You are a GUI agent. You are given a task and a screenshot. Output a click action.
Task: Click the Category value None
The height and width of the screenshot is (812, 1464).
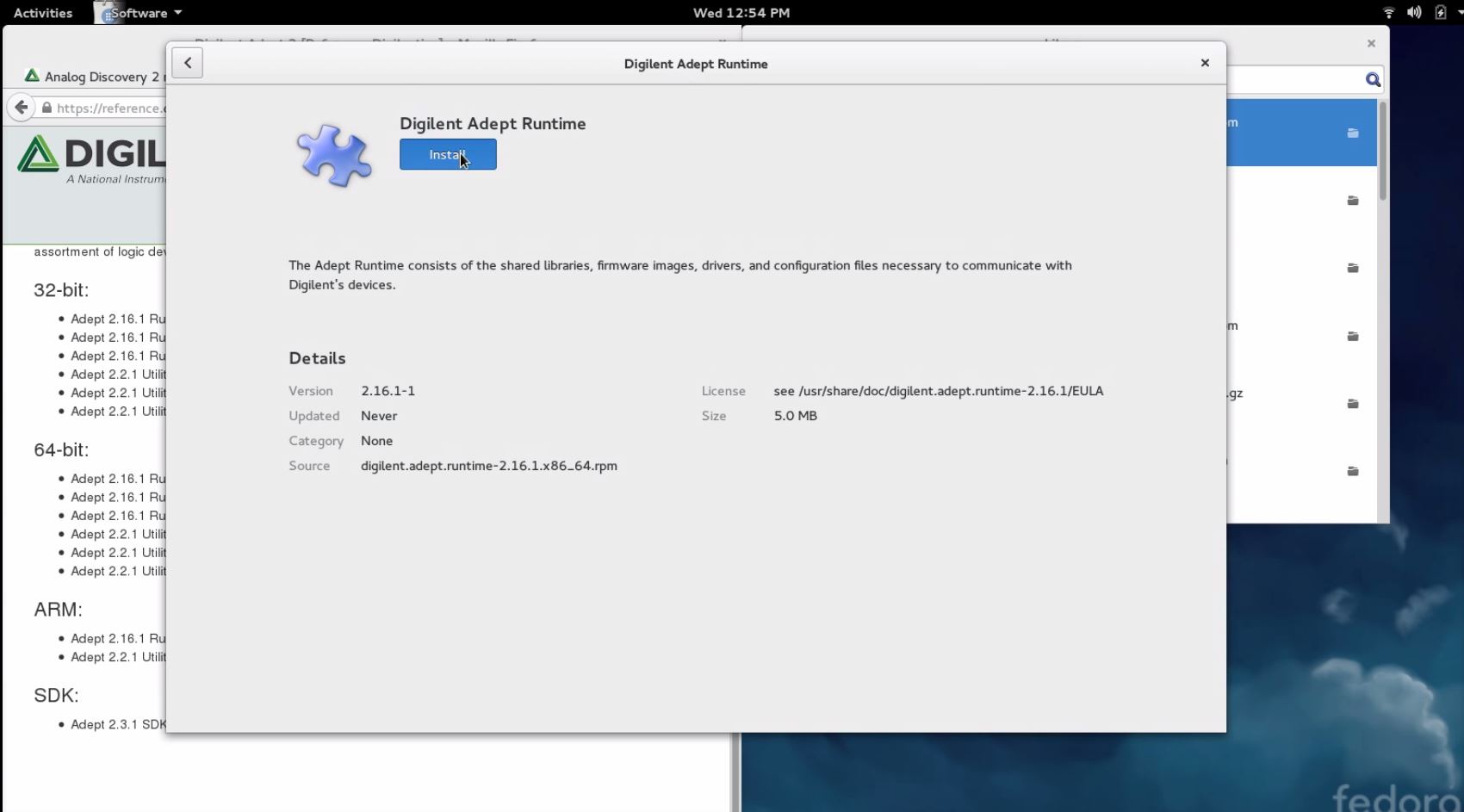(376, 441)
